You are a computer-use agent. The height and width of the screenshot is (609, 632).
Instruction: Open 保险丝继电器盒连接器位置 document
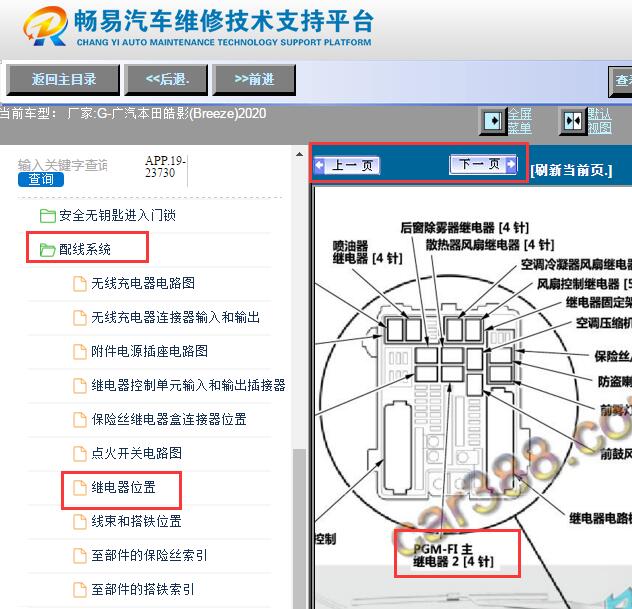click(168, 420)
